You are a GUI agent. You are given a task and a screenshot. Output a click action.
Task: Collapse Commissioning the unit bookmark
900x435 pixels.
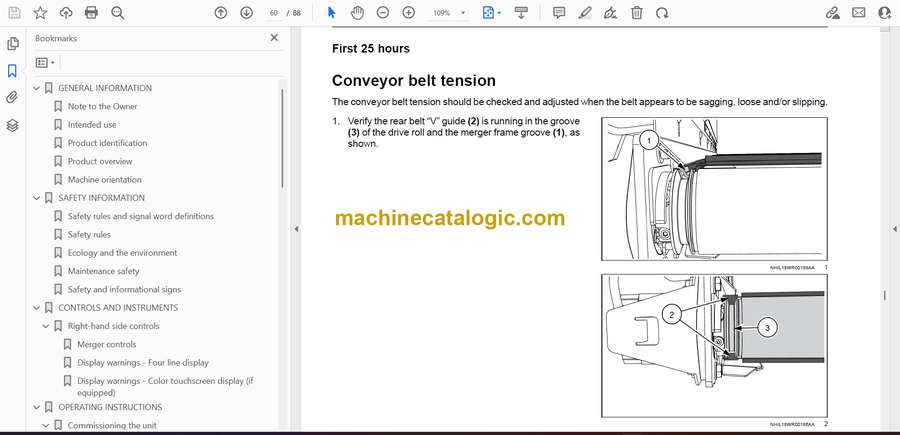pyautogui.click(x=46, y=426)
